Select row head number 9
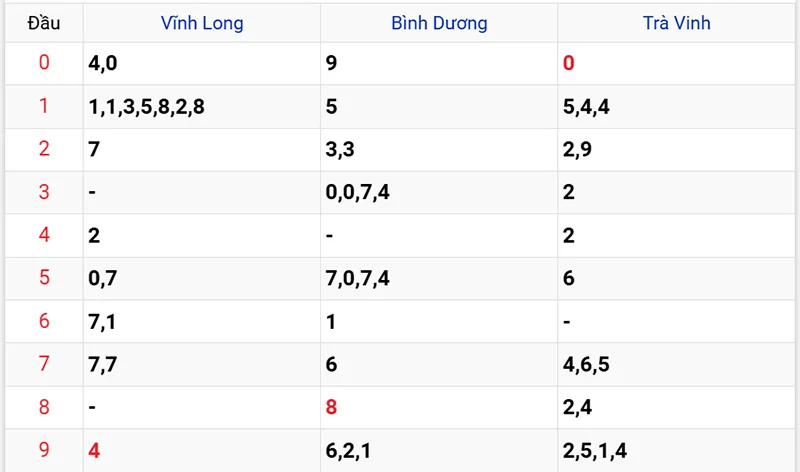This screenshot has width=800, height=472. click(44, 449)
